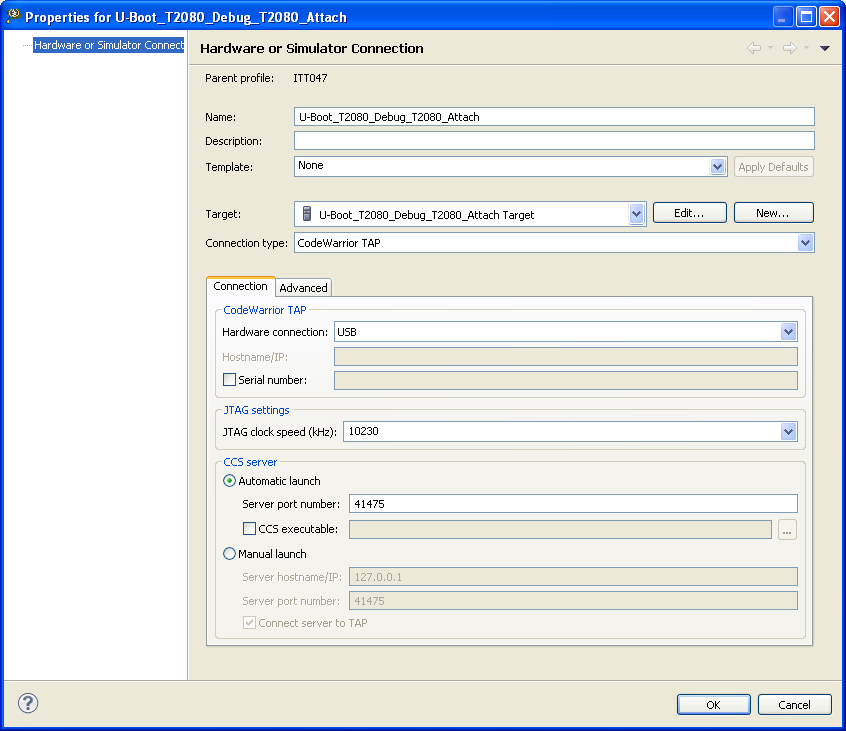Expand the Hardware connection dropdown
The image size is (846, 731).
(788, 332)
